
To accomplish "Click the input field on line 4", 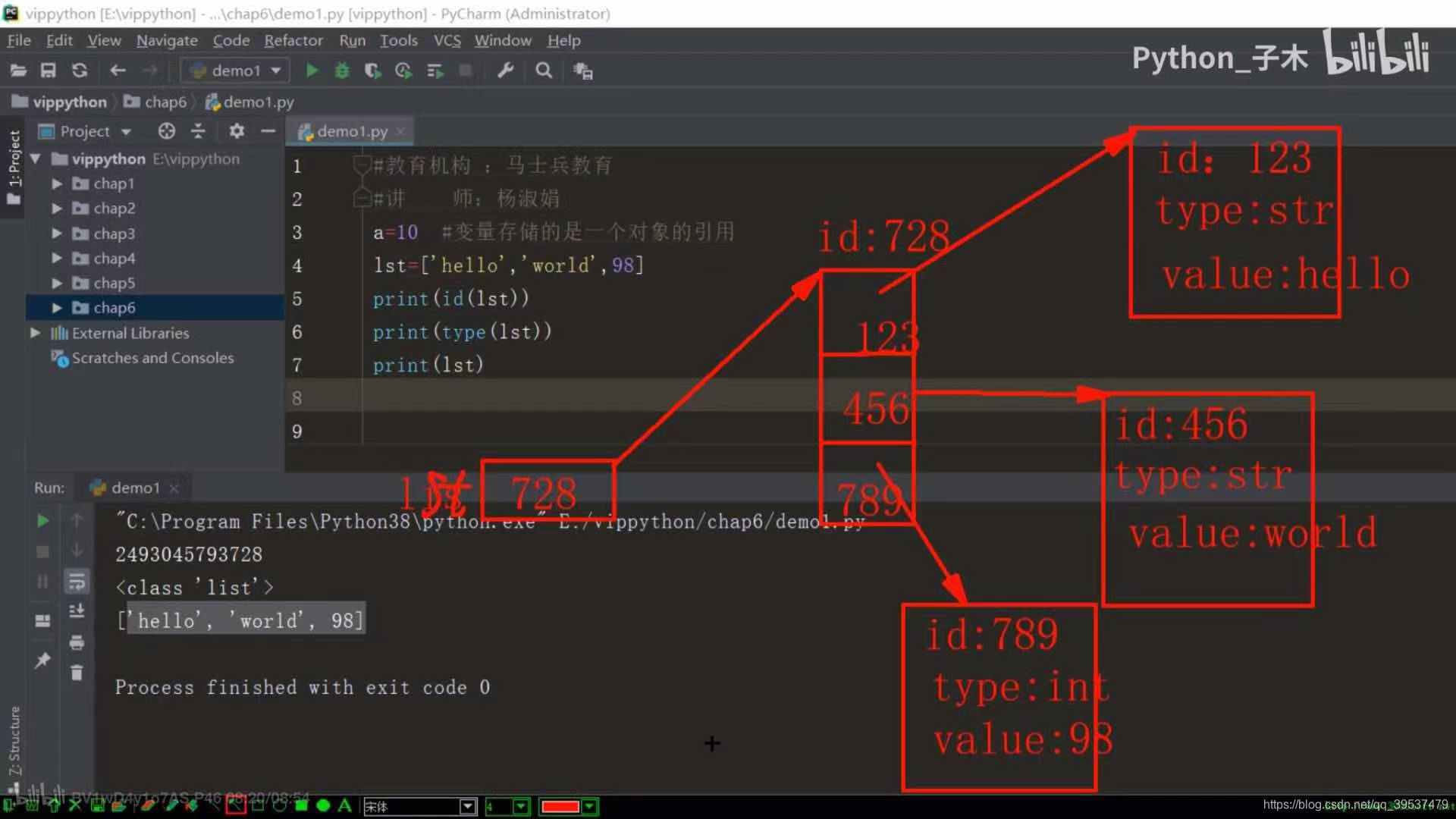I will [x=508, y=265].
